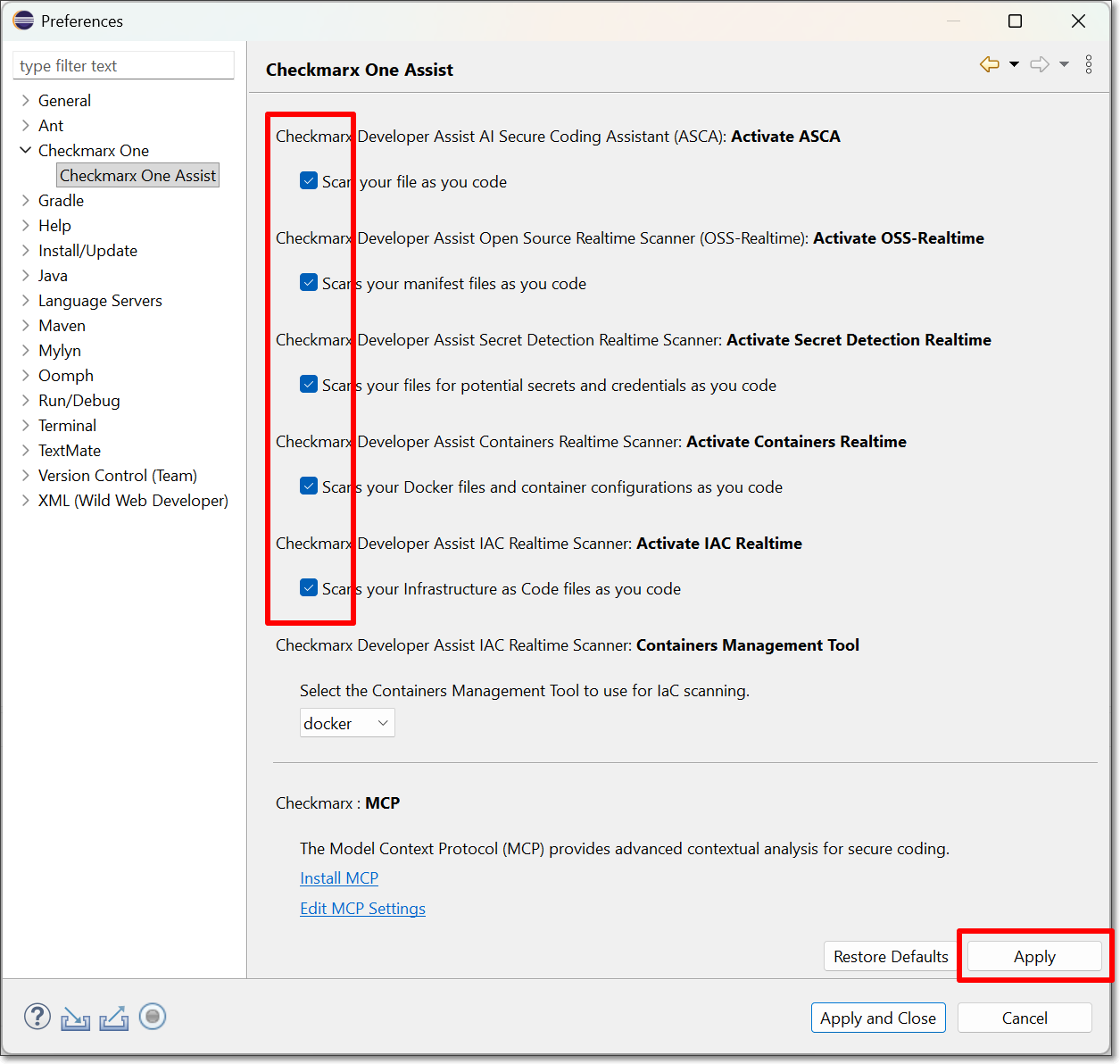Select Oomph preferences category
Screen dimensions: 1120x1064
66,375
